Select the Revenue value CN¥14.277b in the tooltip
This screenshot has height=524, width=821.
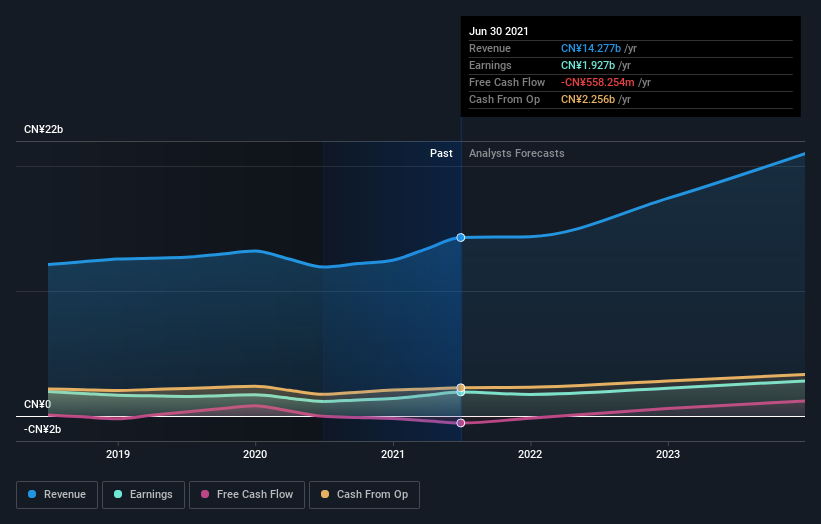591,48
